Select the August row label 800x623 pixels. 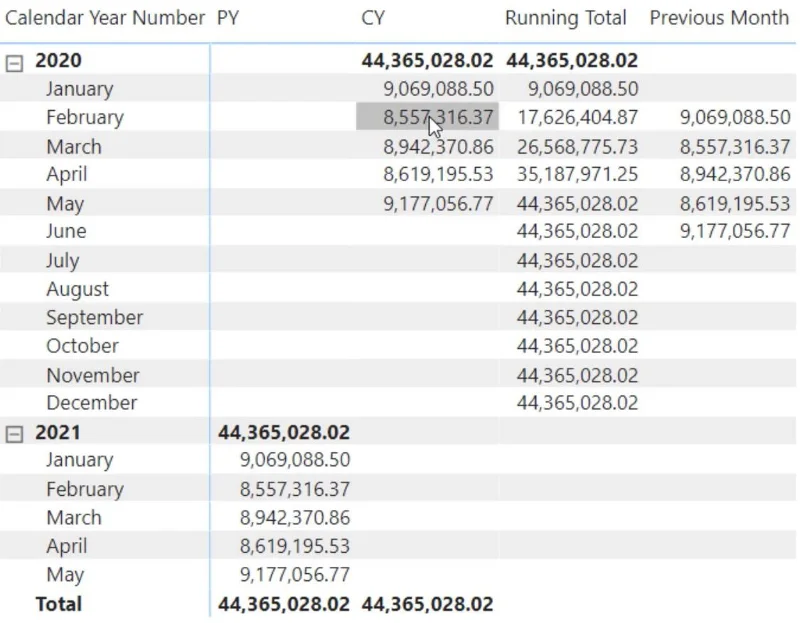coord(78,290)
